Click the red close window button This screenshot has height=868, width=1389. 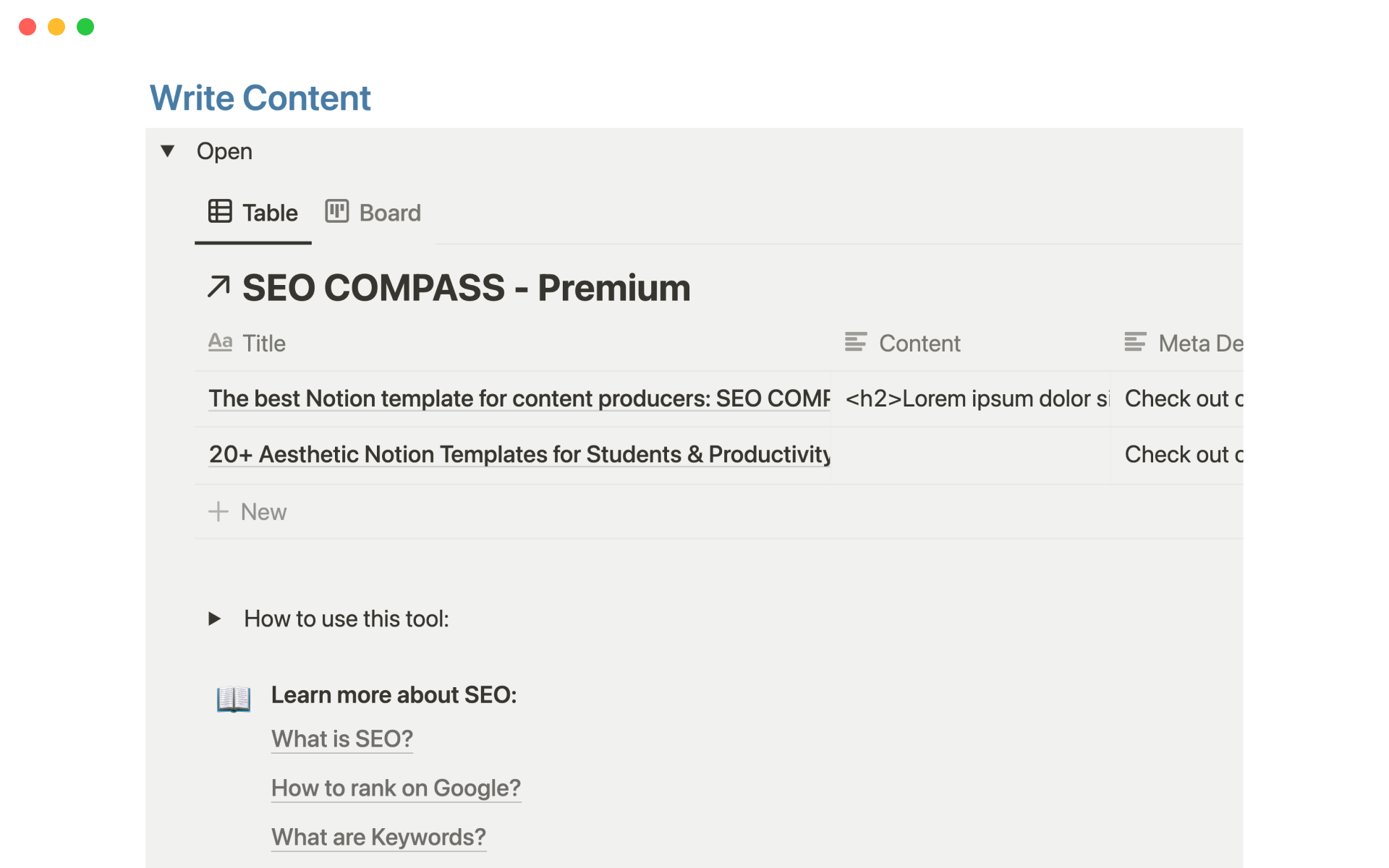[27, 27]
